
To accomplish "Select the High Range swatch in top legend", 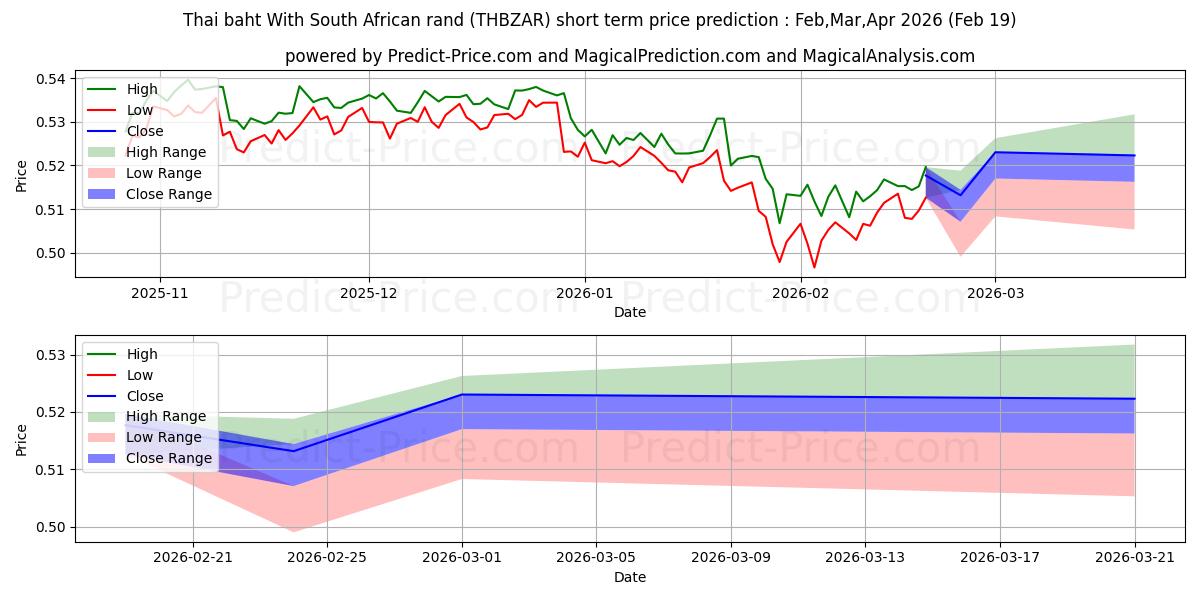I will click(x=104, y=152).
